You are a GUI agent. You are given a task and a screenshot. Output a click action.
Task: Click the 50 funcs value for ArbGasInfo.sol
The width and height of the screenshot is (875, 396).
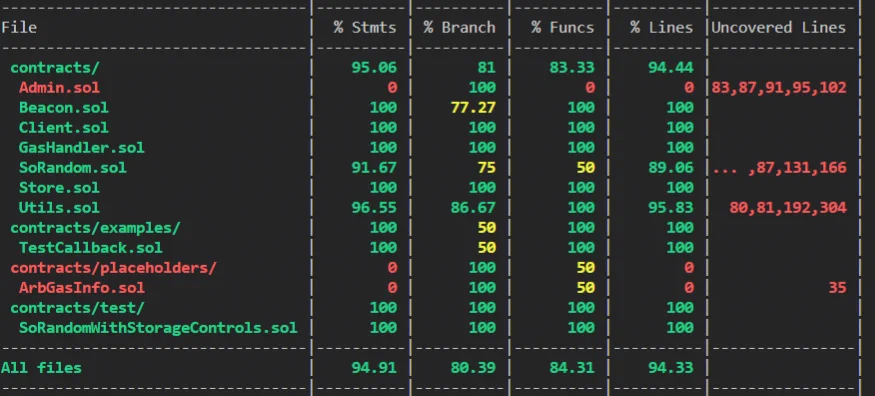tap(585, 288)
